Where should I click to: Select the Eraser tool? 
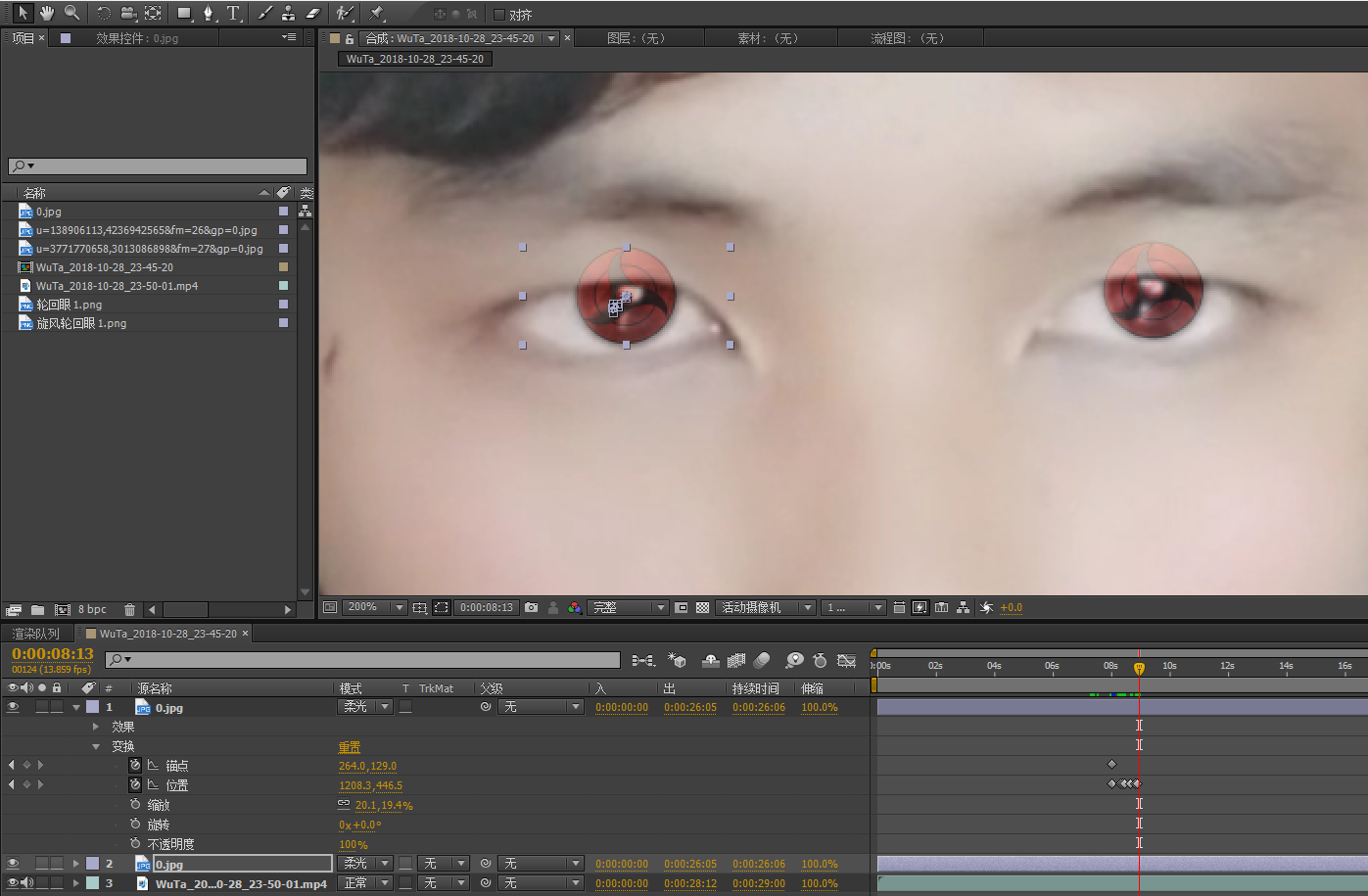(x=313, y=13)
